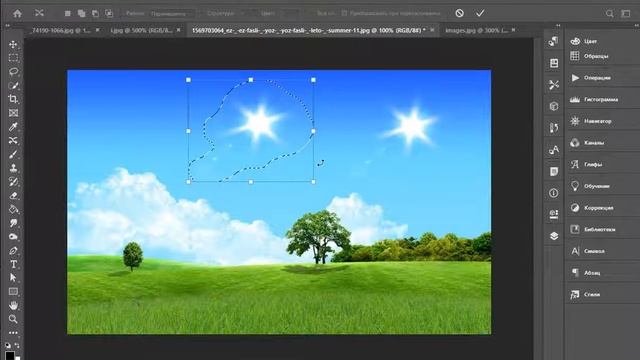Swap foreground and background colors
The height and width of the screenshot is (360, 640).
pyautogui.click(x=17, y=345)
